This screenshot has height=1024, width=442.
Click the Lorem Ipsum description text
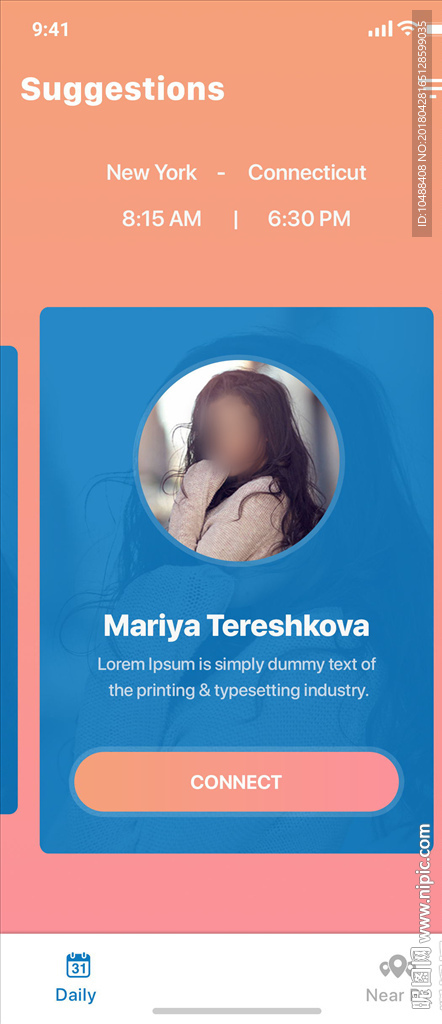coord(238,677)
